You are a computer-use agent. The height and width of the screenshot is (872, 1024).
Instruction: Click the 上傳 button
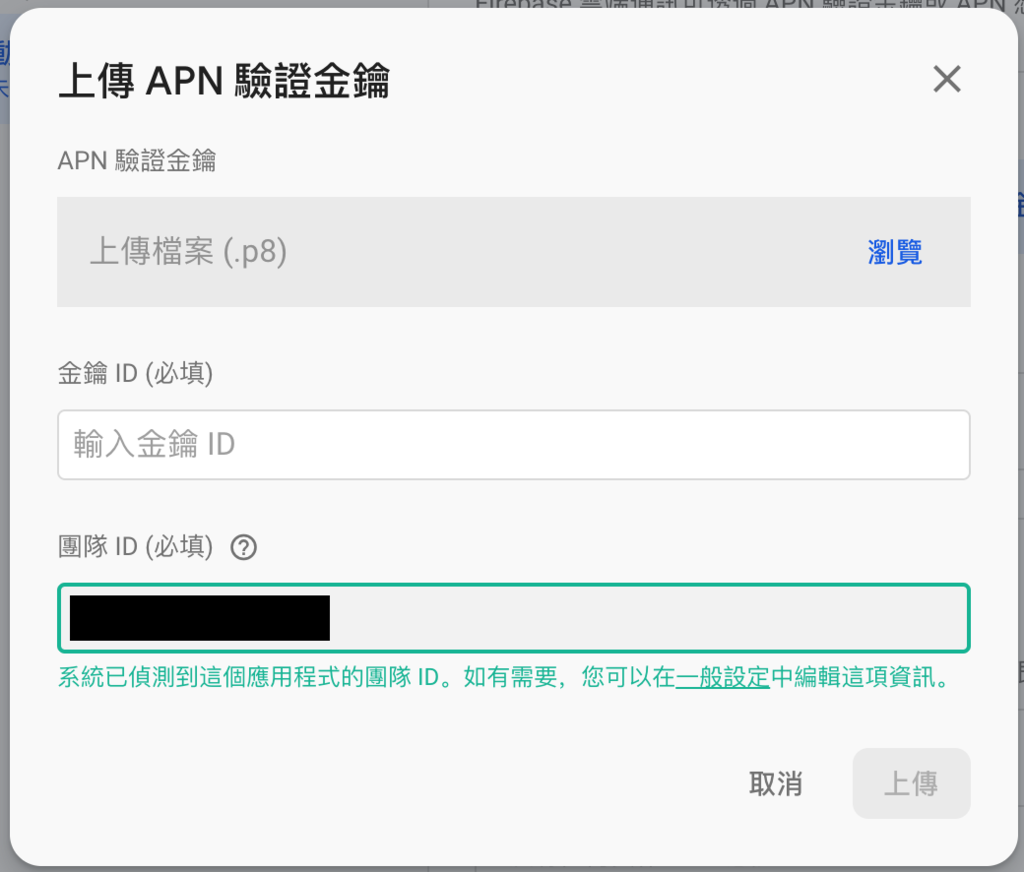click(x=911, y=784)
